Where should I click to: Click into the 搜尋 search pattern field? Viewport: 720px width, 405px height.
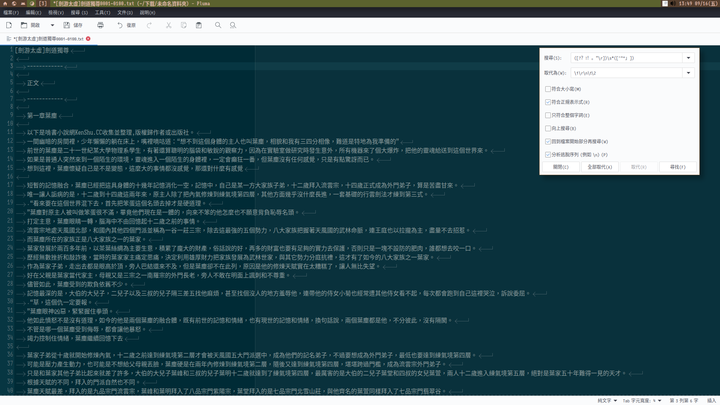(626, 58)
